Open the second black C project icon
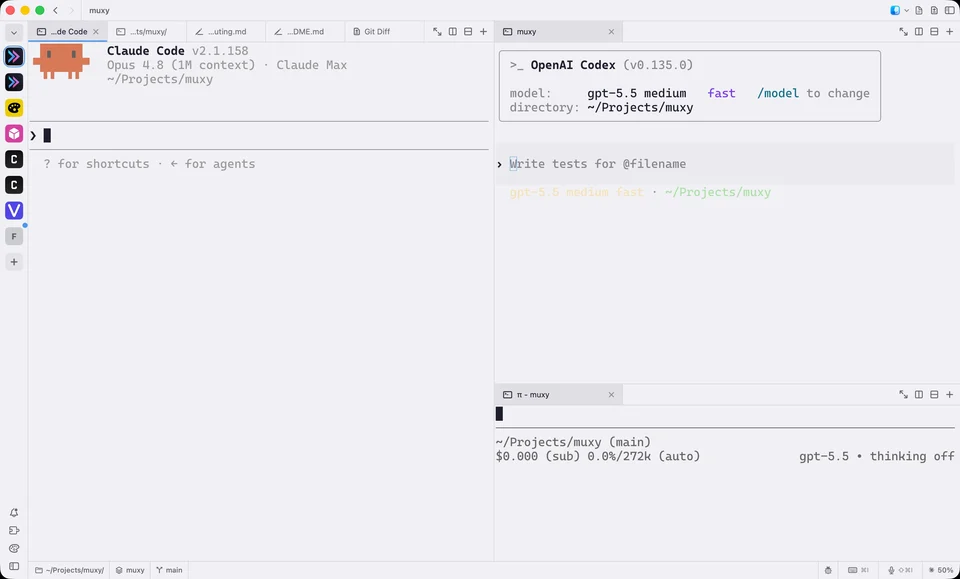960x579 pixels. [x=14, y=185]
